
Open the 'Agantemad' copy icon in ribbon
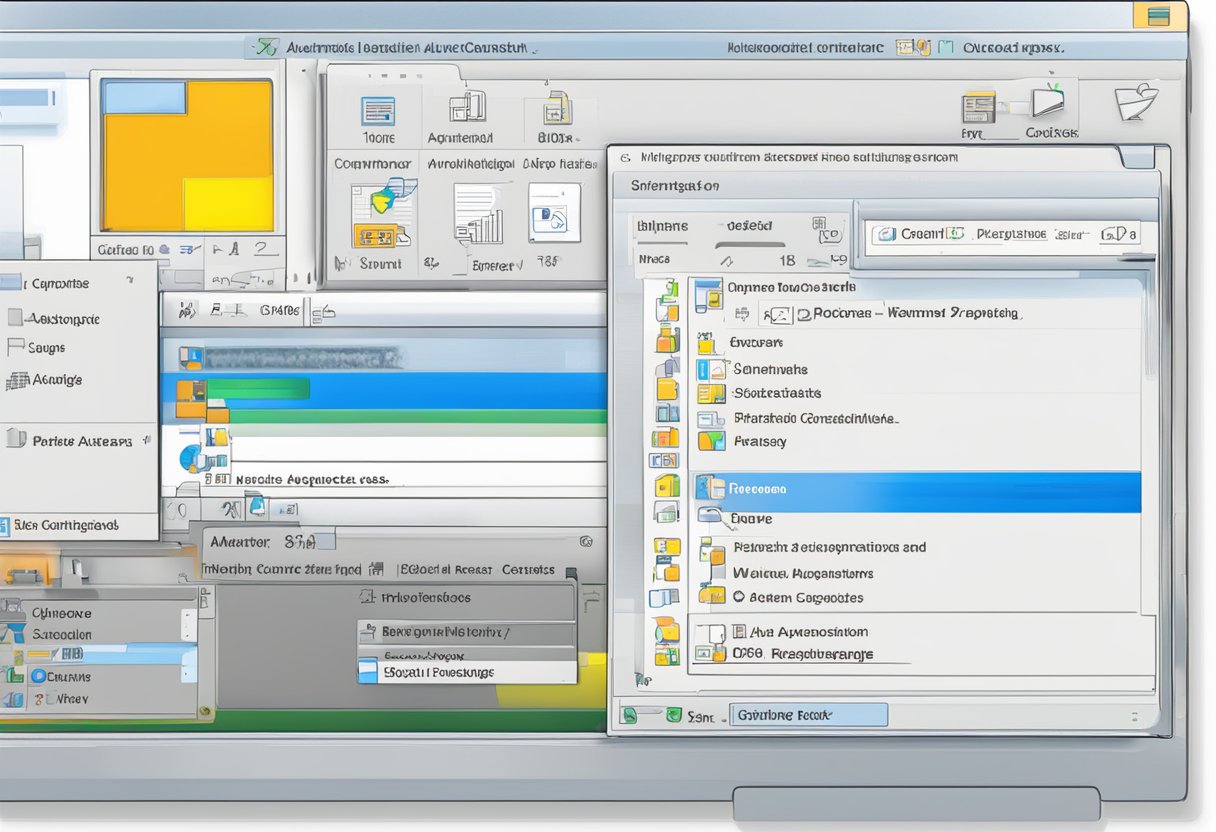pos(466,108)
